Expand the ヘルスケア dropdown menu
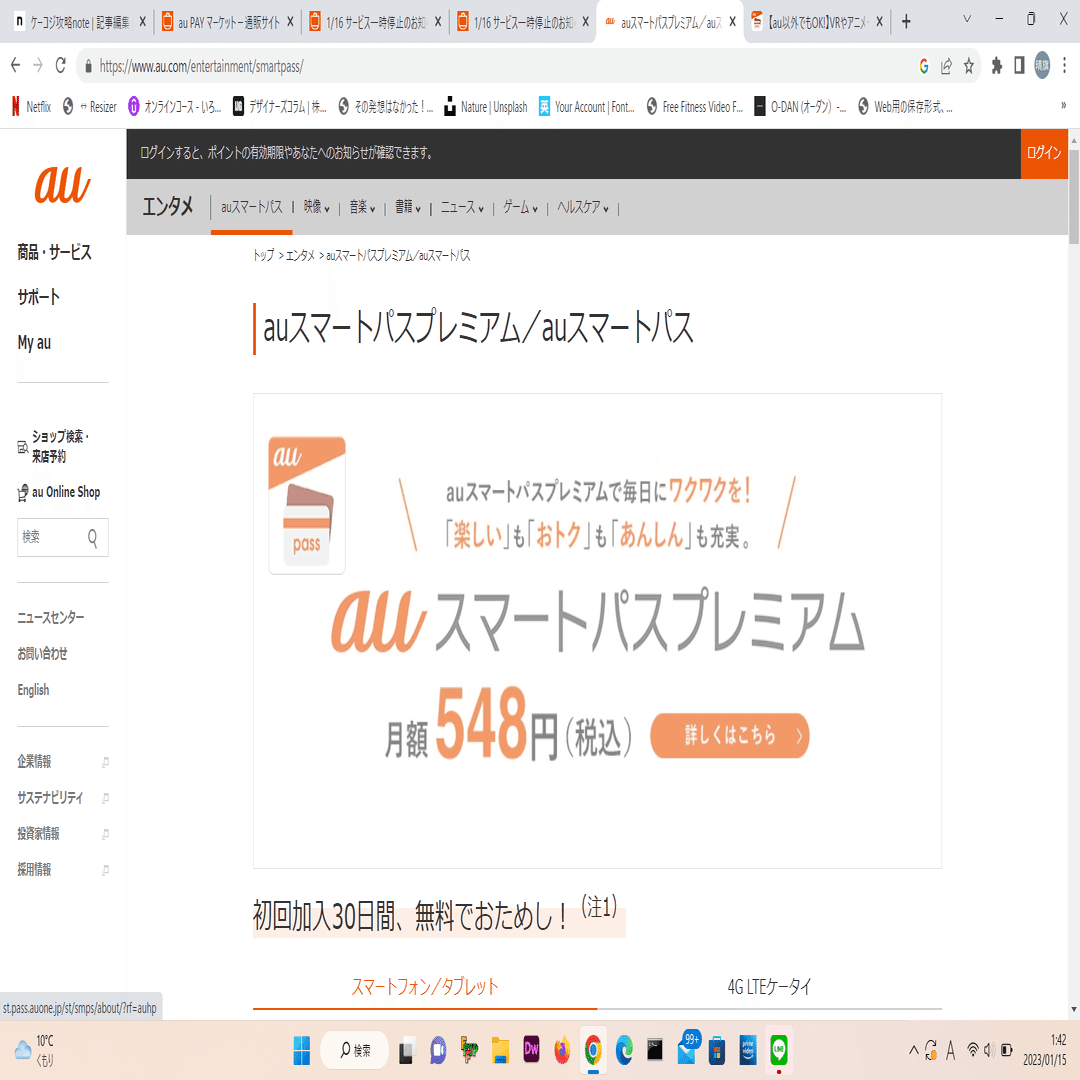Screen dimensions: 1080x1080 tap(583, 207)
